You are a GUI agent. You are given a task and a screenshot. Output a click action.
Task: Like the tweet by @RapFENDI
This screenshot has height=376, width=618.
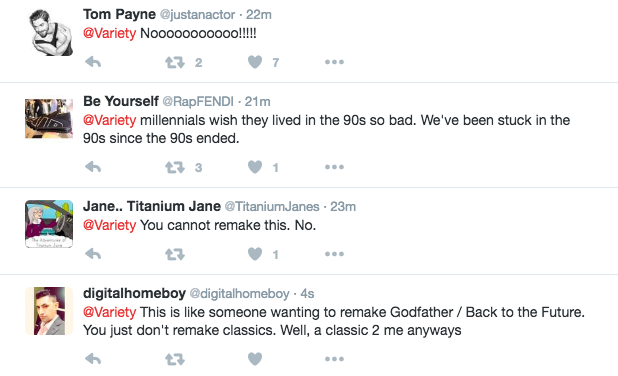[x=255, y=167]
